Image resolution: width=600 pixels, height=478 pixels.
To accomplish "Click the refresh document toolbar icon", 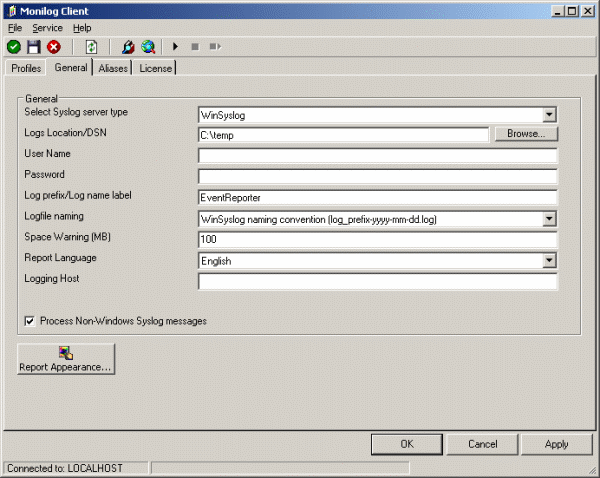I will point(91,47).
